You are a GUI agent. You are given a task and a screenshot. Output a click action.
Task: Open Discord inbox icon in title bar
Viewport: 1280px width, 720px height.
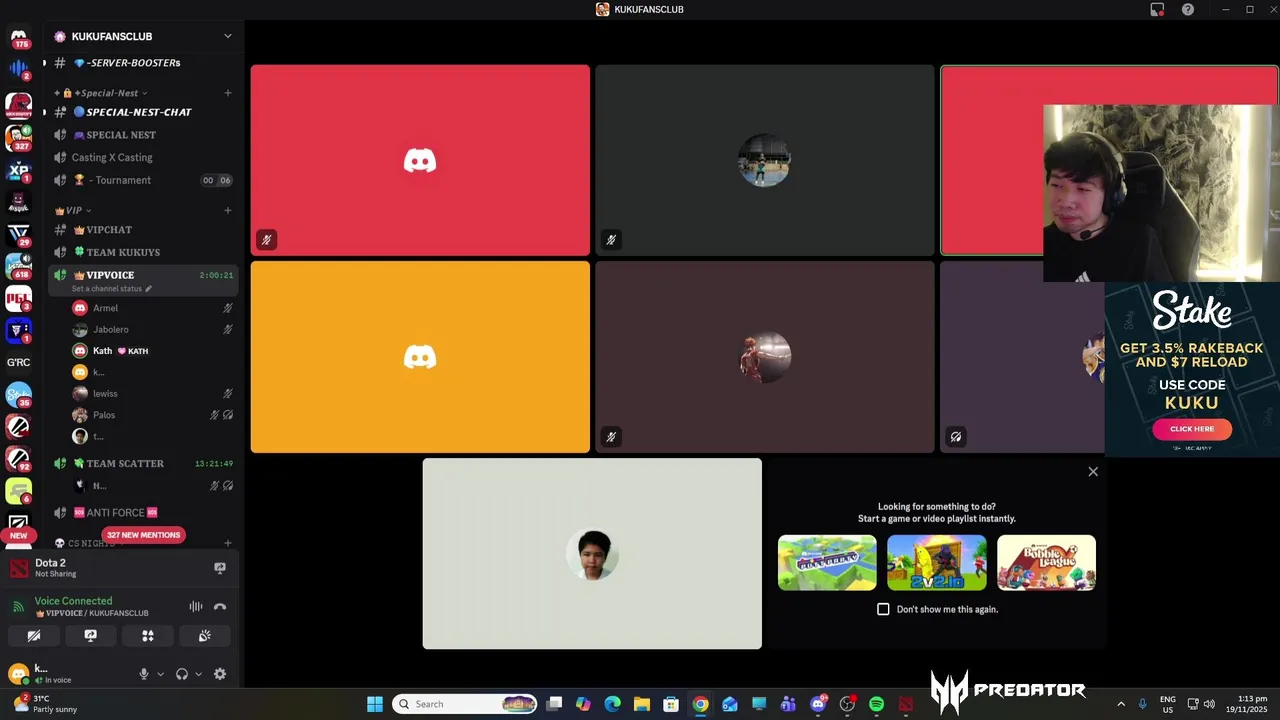click(x=1157, y=9)
